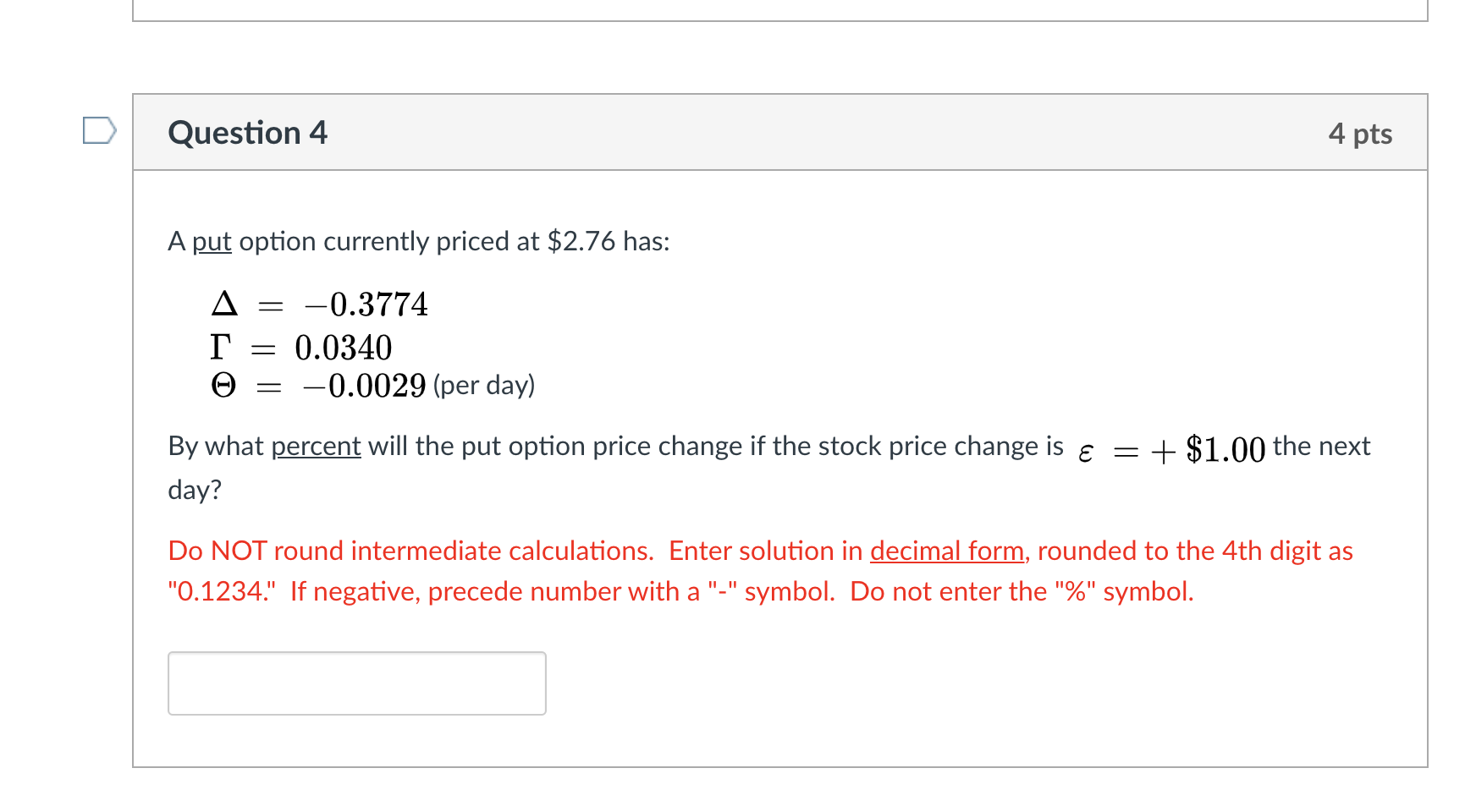Select the flag outline icon for later review
Image resolution: width=1476 pixels, height=812 pixels.
click(x=97, y=131)
